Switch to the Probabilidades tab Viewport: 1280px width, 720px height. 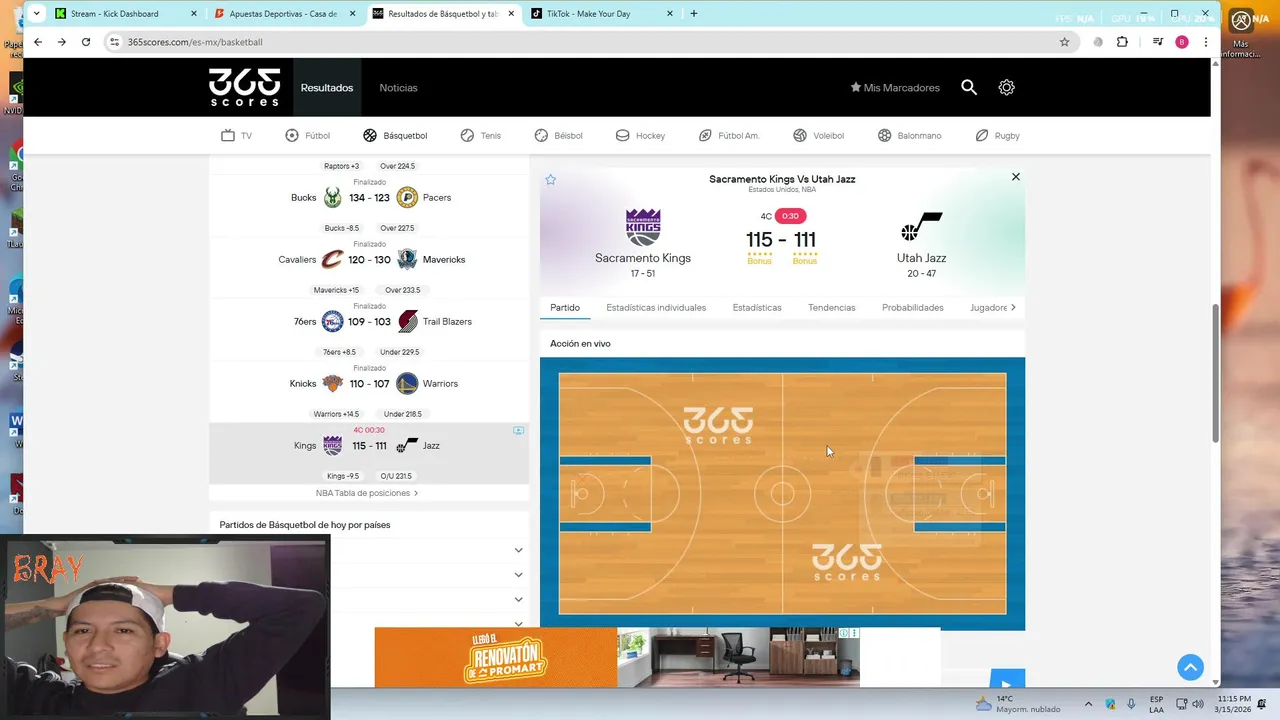(913, 308)
